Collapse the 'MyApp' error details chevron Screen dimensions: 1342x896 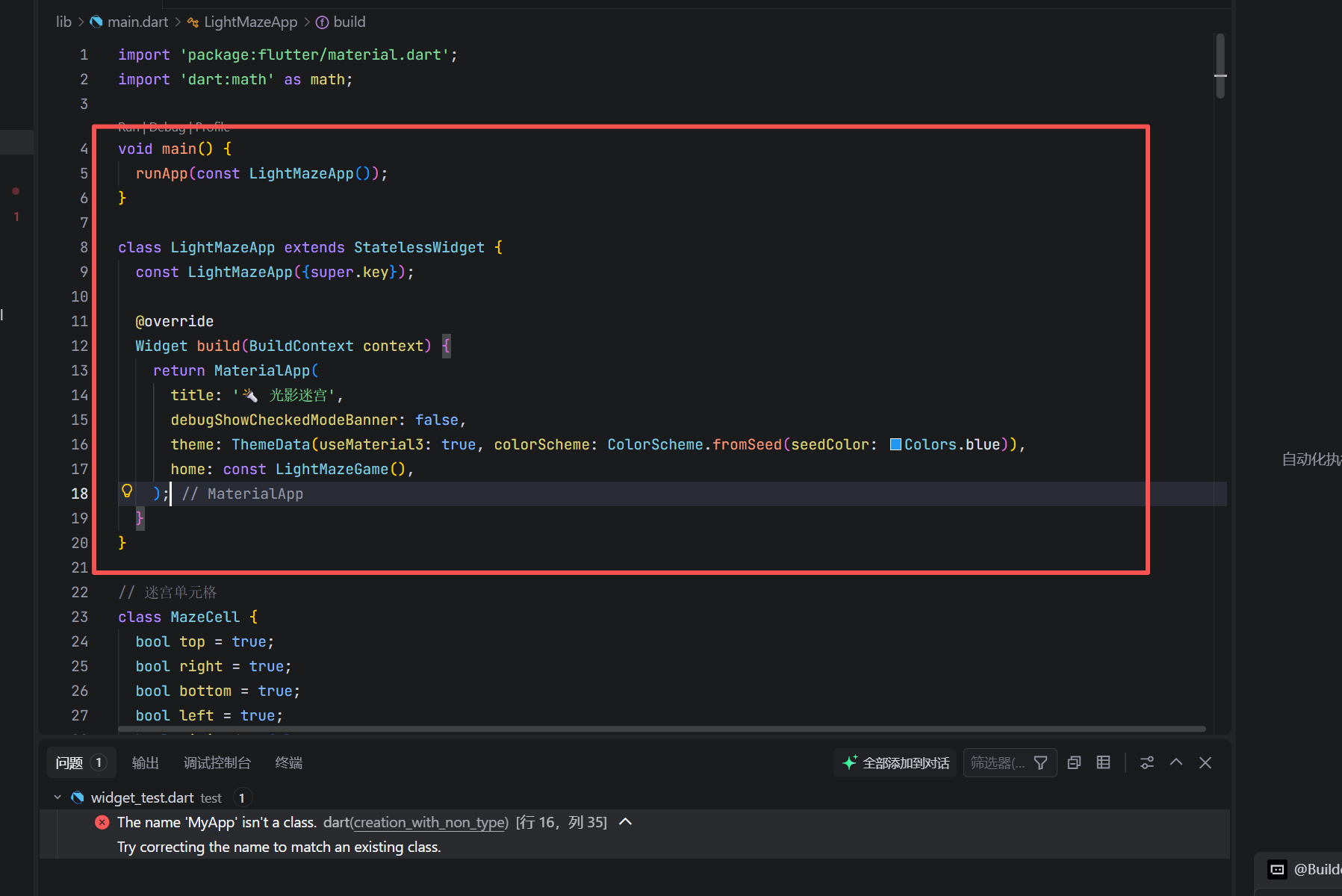click(x=626, y=822)
